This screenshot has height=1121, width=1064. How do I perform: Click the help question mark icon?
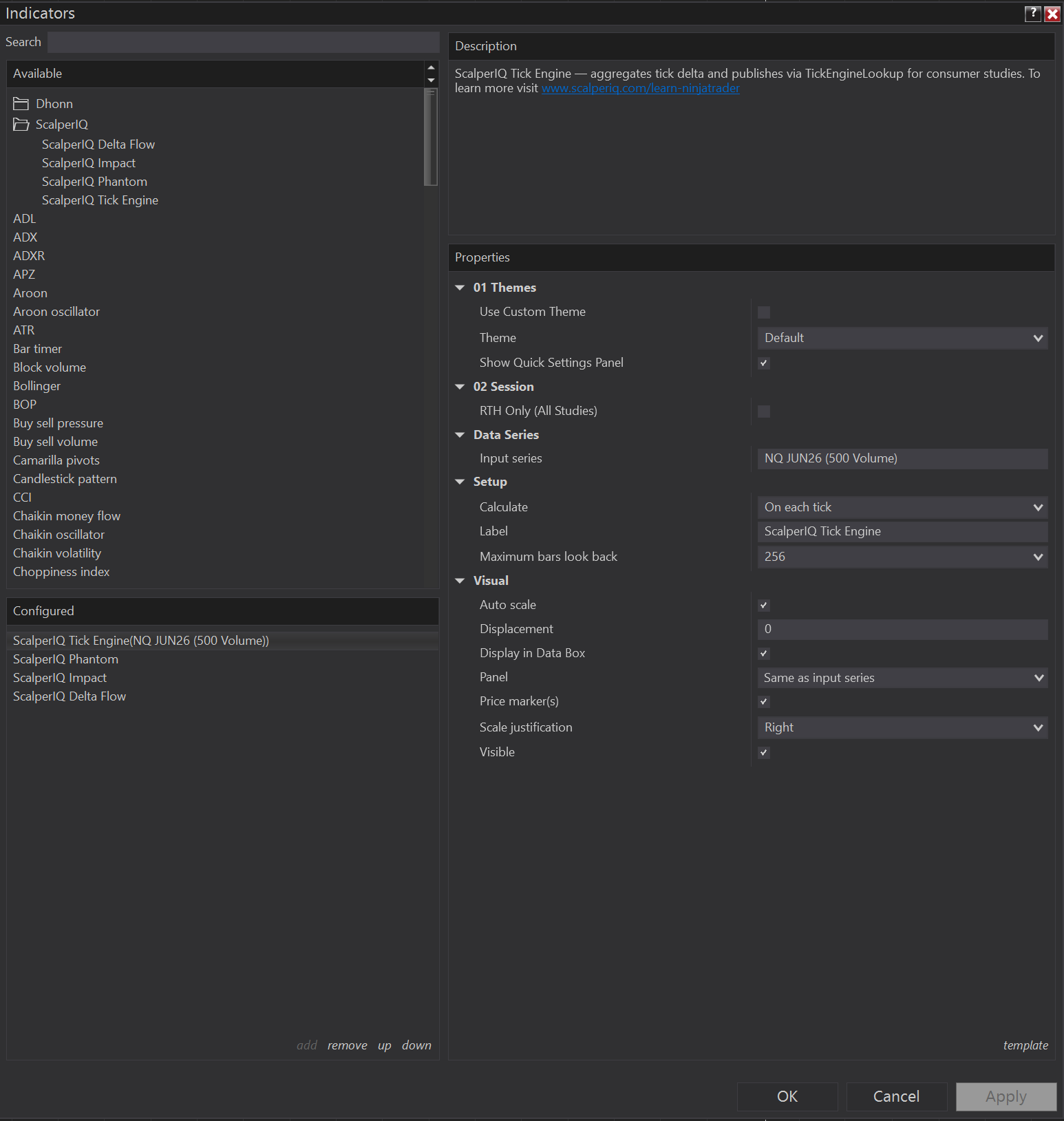point(1032,13)
